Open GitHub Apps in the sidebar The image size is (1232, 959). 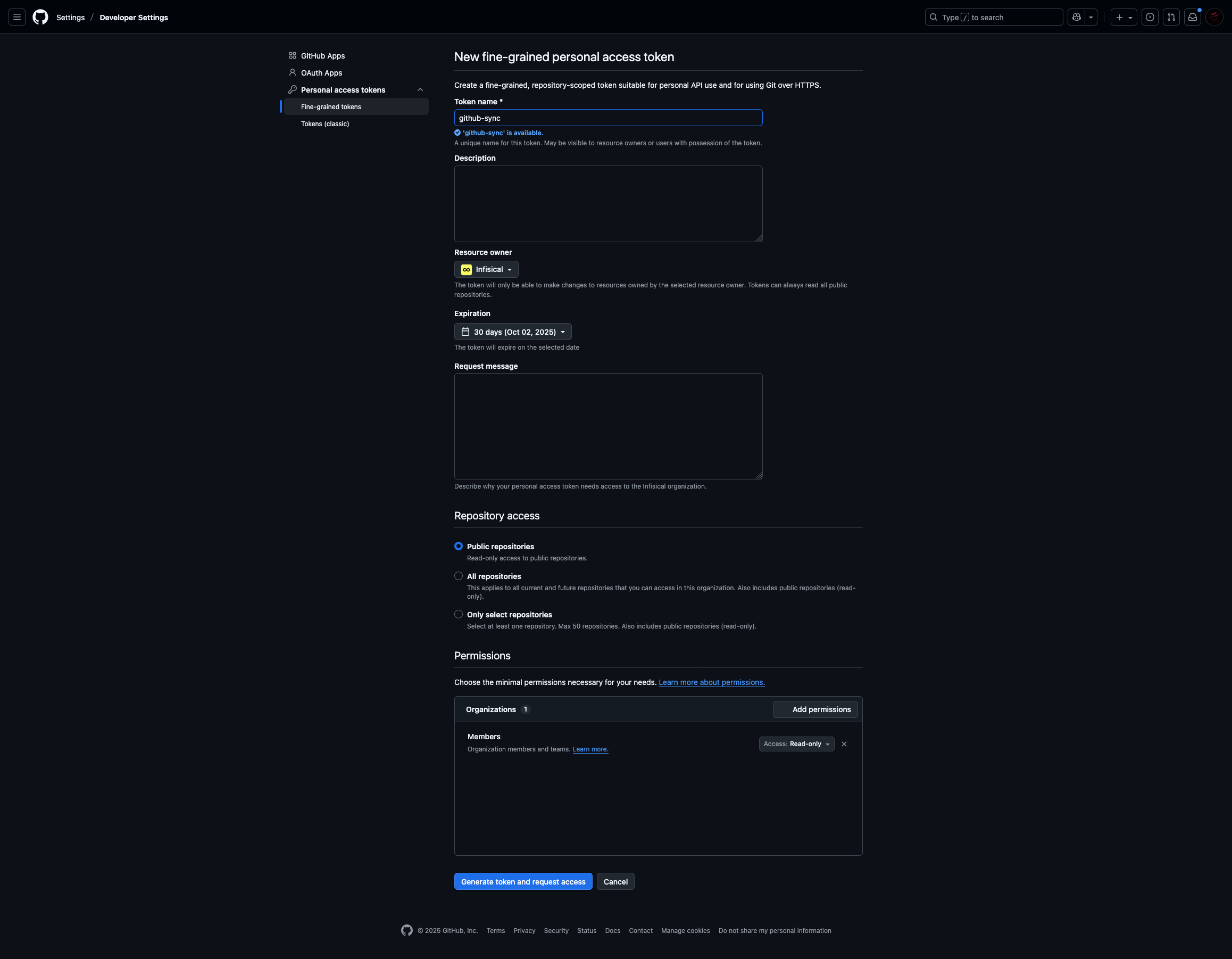356,55
